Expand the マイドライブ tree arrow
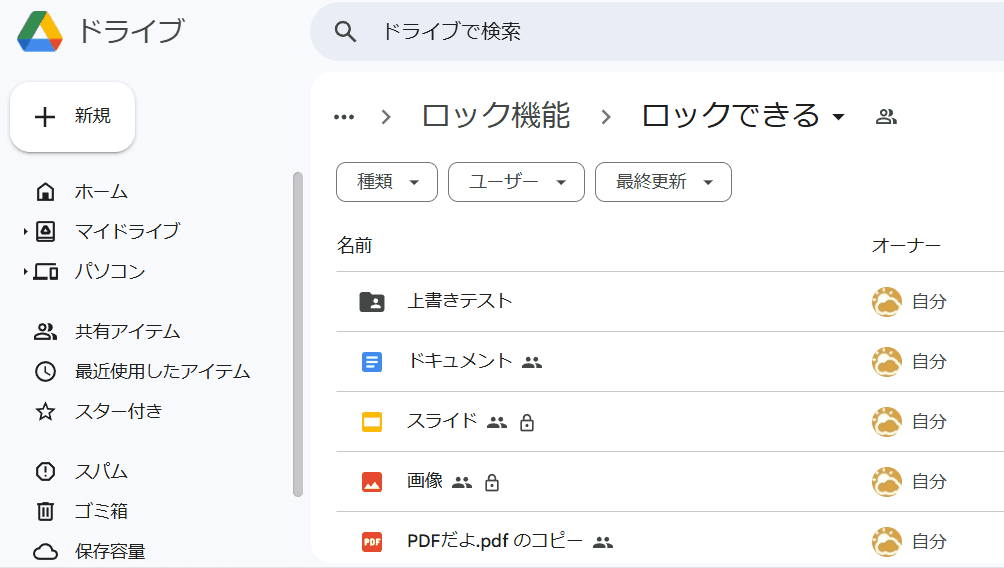 point(25,231)
